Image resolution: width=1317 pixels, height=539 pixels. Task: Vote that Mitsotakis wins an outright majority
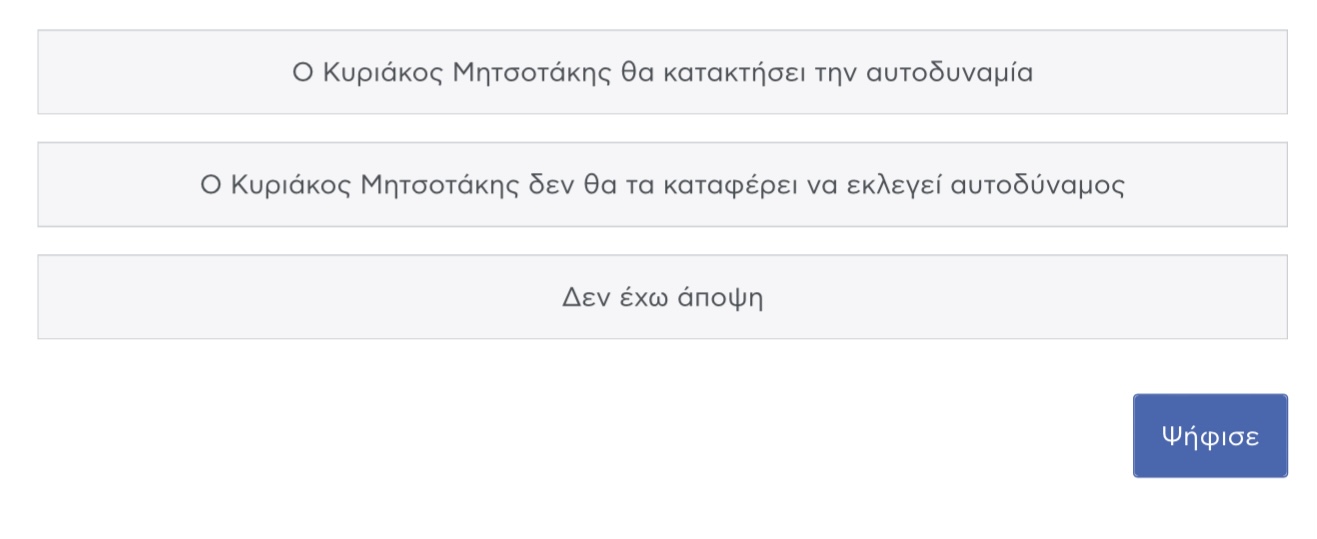coord(662,72)
